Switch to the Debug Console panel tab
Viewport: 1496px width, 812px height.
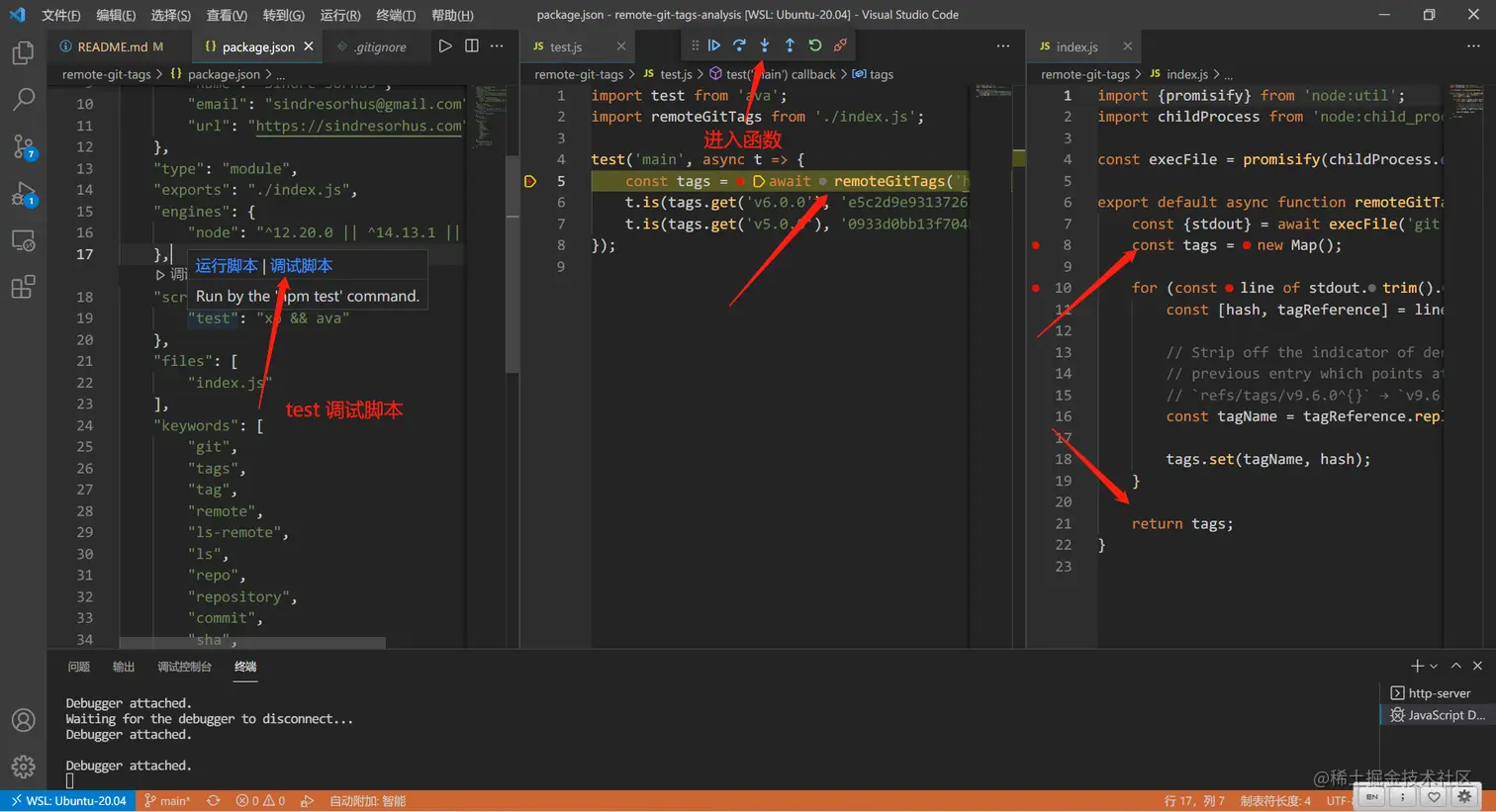[184, 667]
